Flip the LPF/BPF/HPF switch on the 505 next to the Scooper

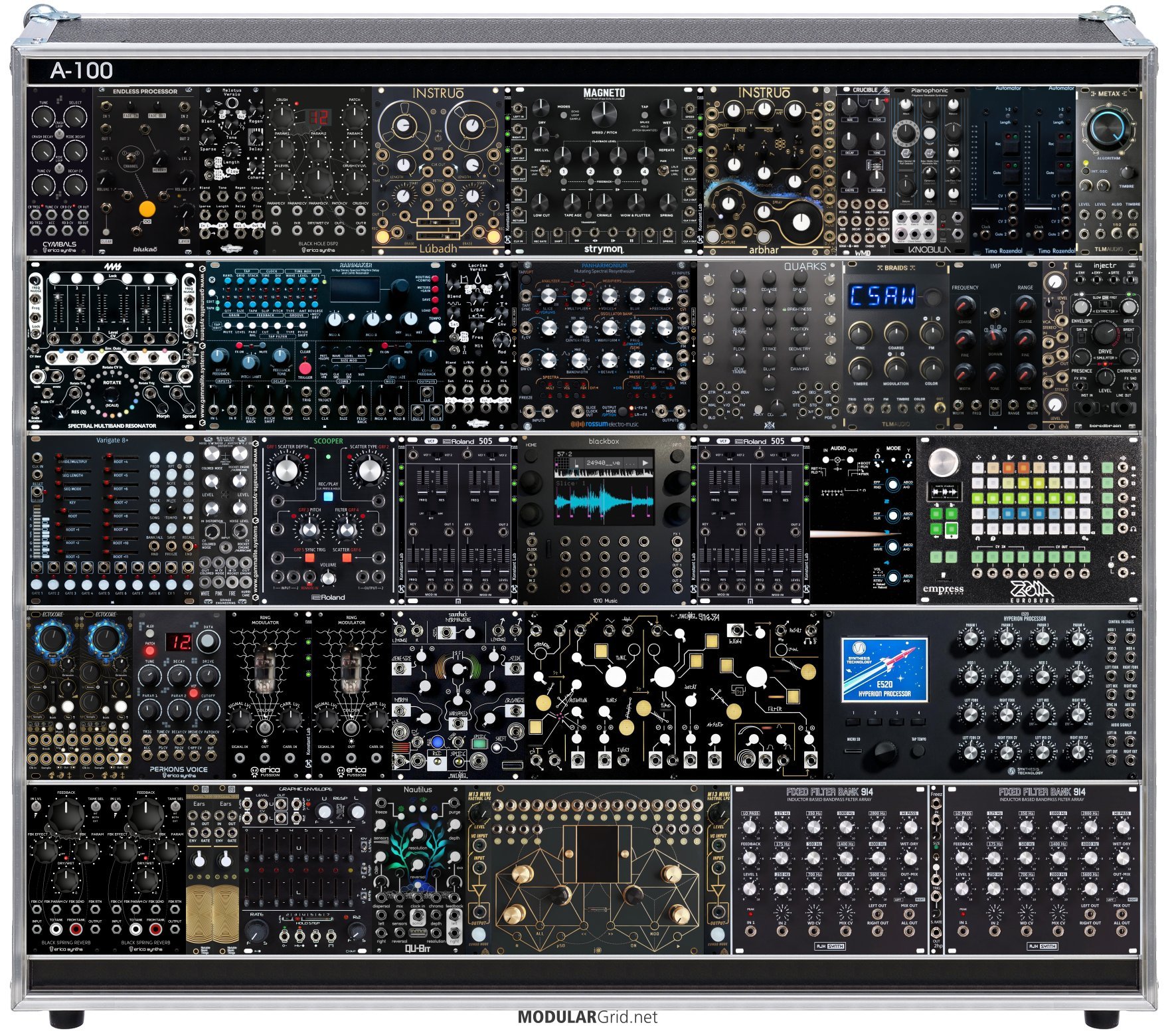(x=431, y=514)
